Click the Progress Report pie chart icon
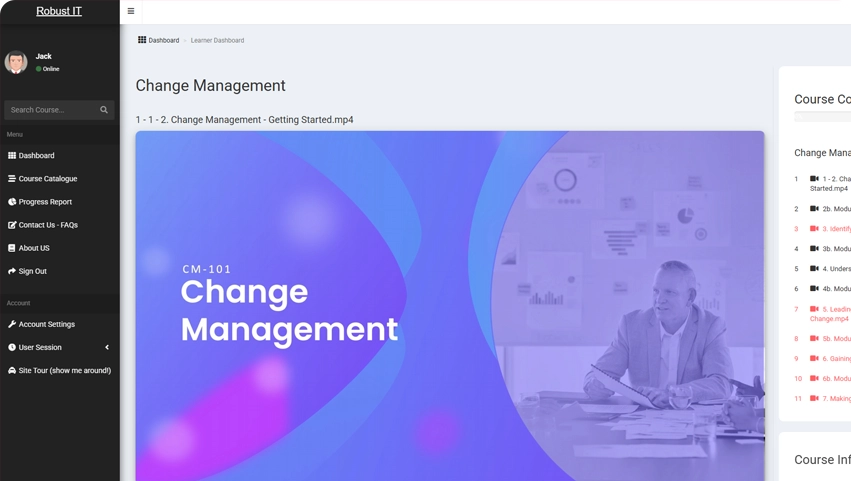 point(12,201)
